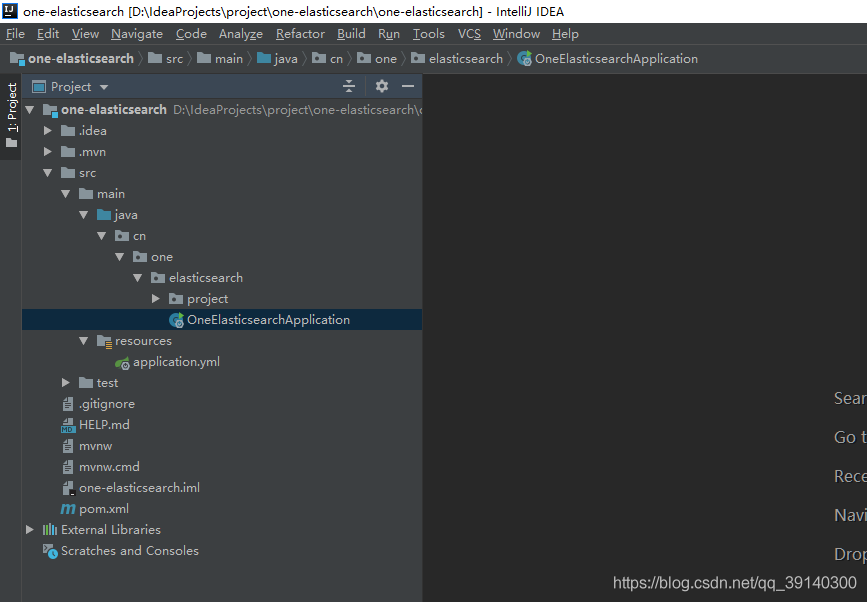Click the Project view window icon in panel header
The width and height of the screenshot is (867, 602).
[x=39, y=86]
